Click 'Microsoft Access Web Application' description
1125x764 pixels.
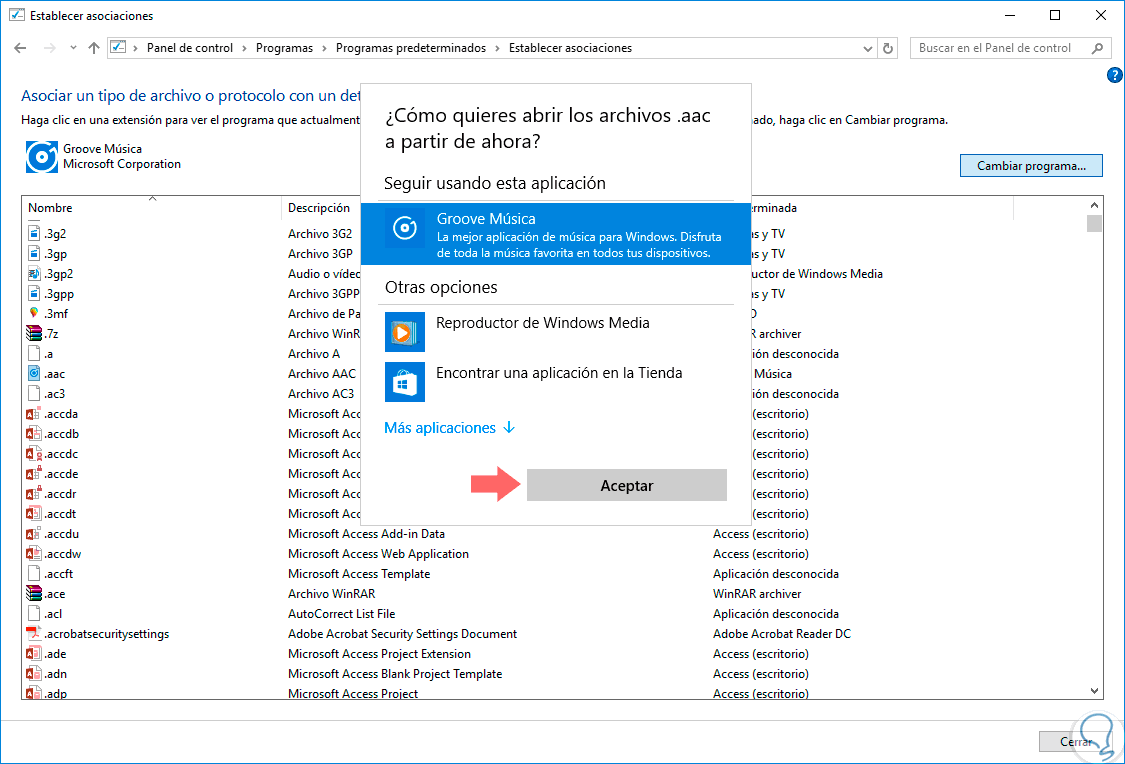[378, 554]
